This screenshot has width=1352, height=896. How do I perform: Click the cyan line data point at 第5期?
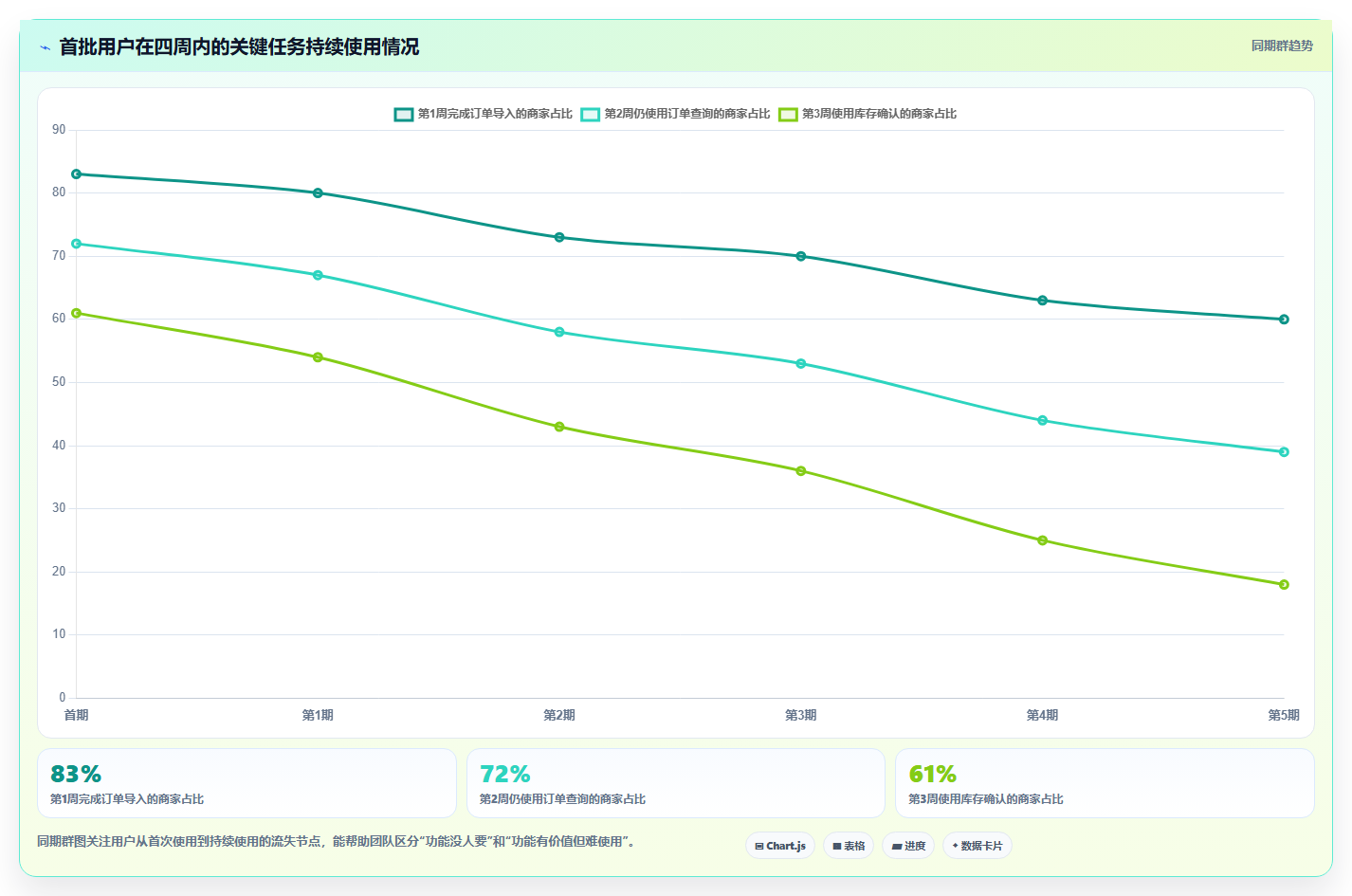click(1284, 452)
